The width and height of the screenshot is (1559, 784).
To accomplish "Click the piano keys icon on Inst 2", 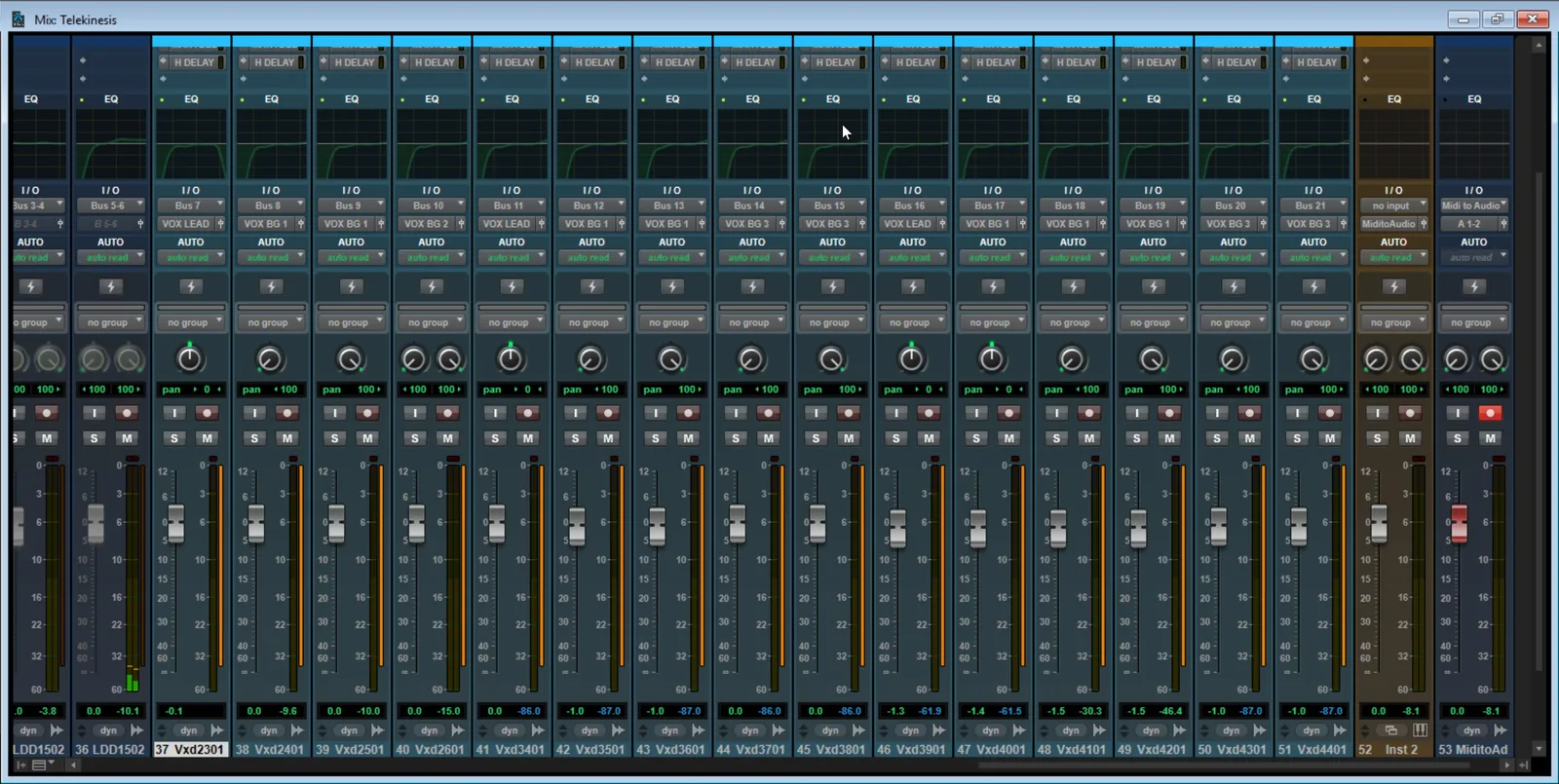I will click(x=1421, y=730).
